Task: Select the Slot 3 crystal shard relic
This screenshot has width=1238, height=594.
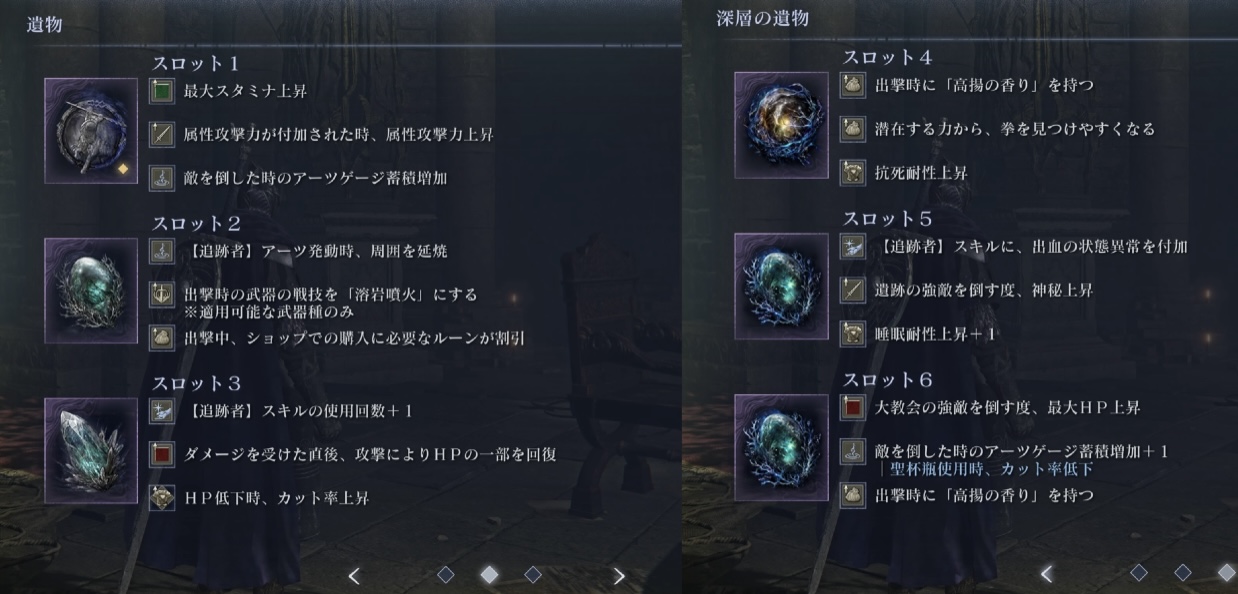Action: [91, 450]
